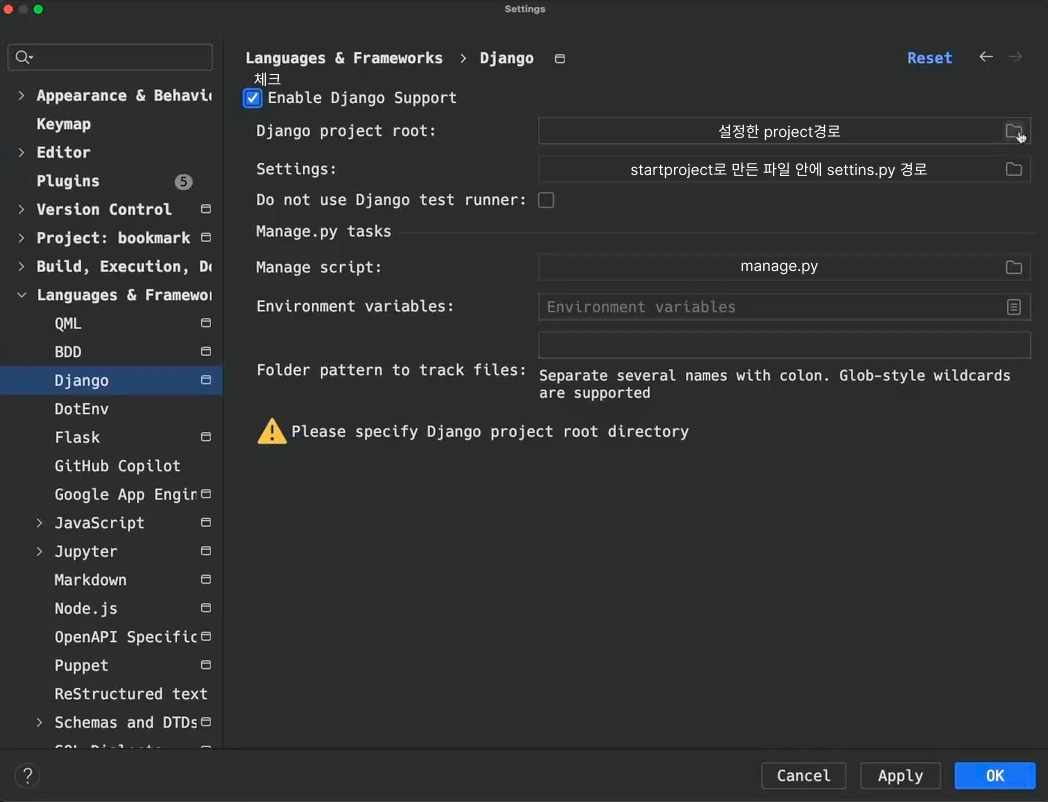Expand Build, Execution, Deployment section
The image size is (1048, 802).
21,266
